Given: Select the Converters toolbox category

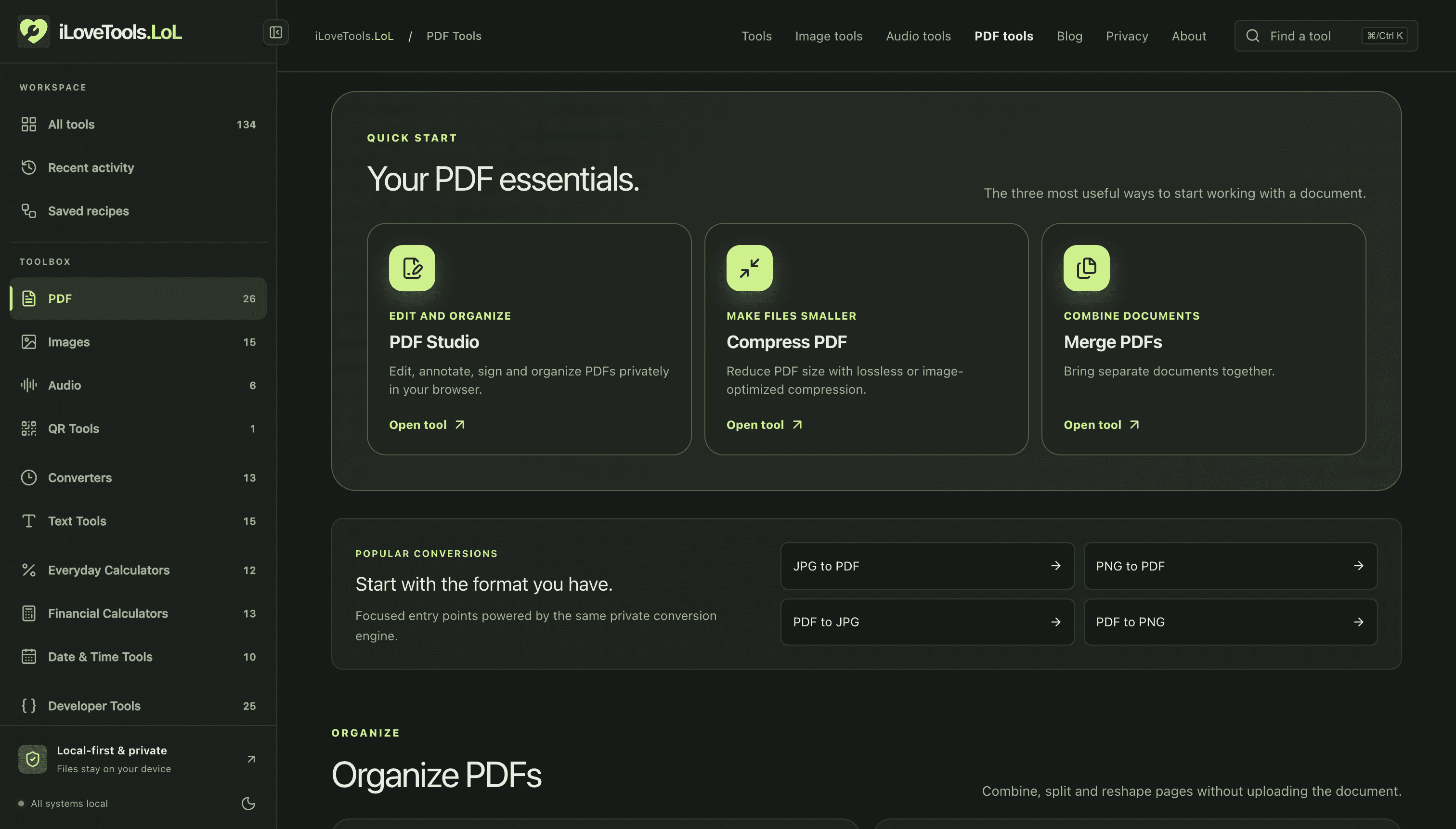Looking at the screenshot, I should click(138, 477).
